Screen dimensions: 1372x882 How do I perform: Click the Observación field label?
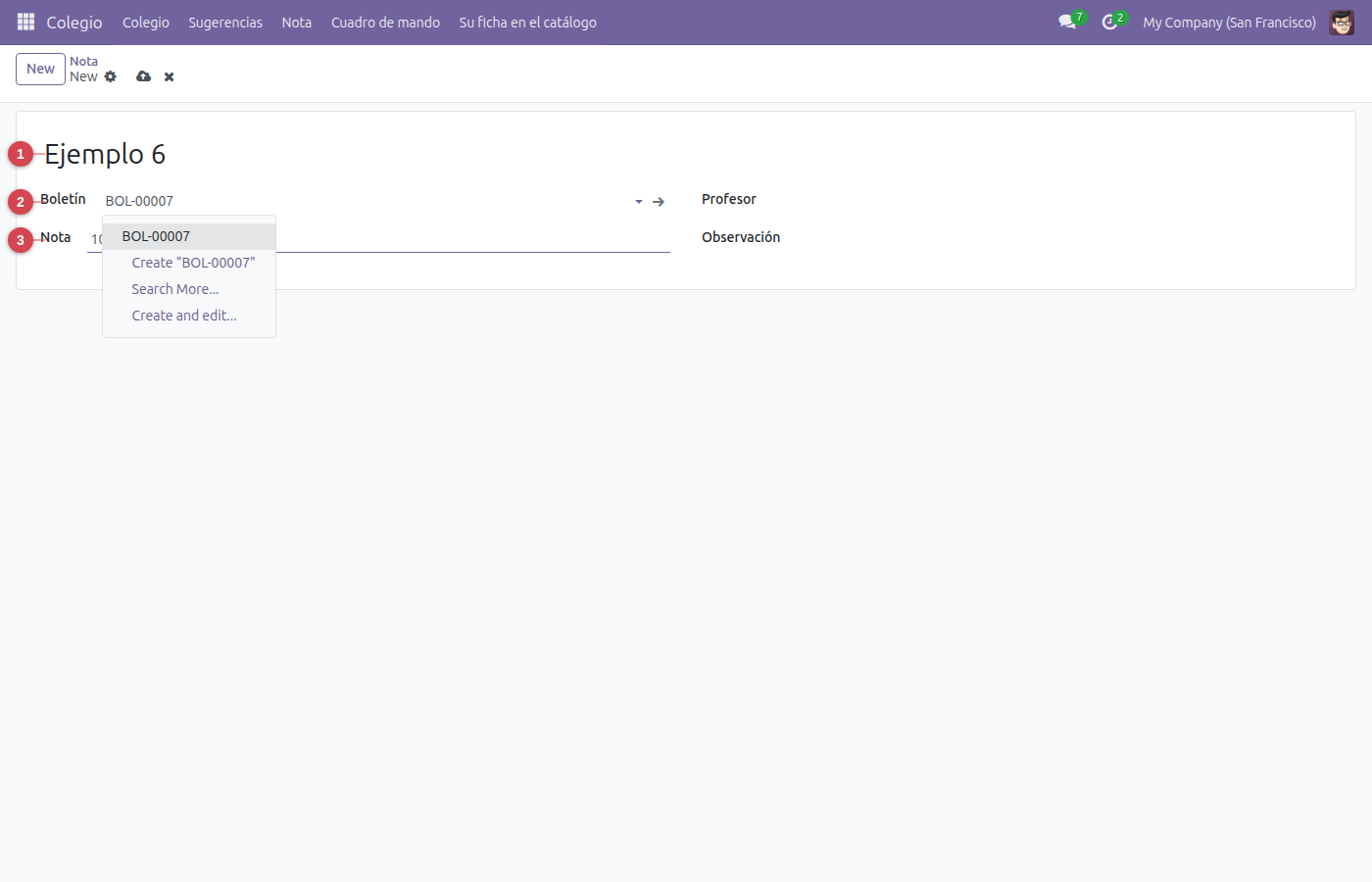(x=741, y=237)
